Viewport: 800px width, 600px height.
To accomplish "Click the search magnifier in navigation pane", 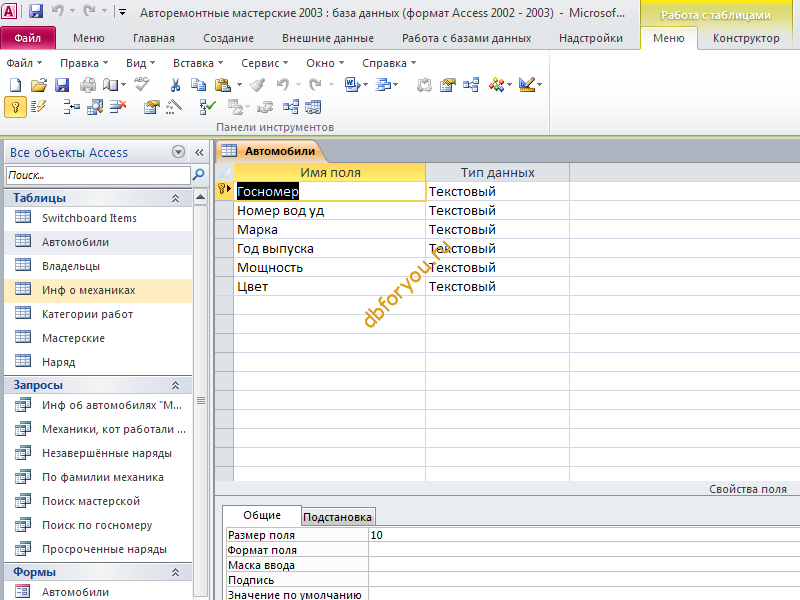I will click(198, 175).
